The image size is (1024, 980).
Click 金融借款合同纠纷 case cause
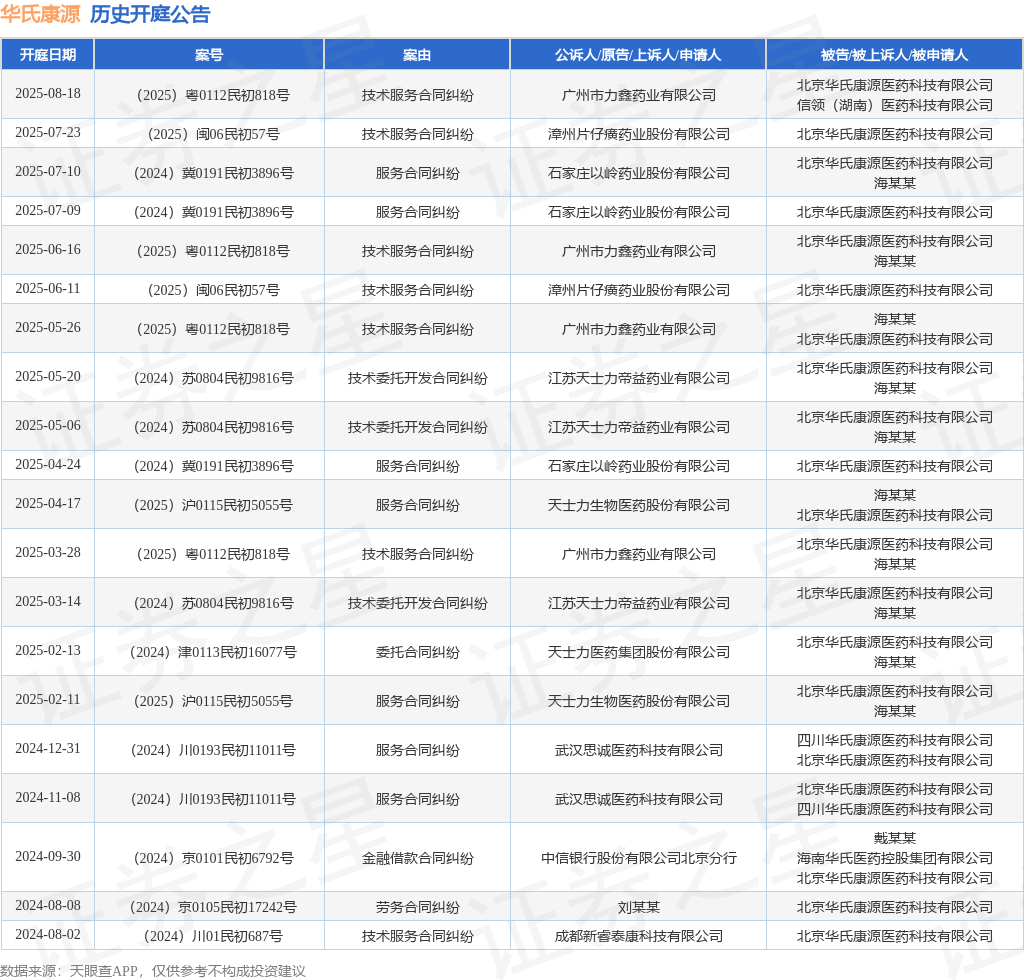pos(417,858)
